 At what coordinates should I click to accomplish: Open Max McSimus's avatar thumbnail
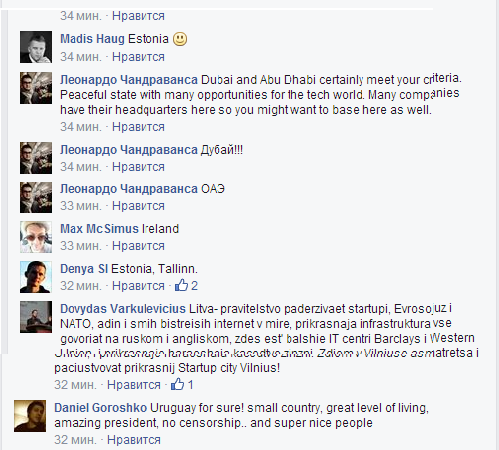coord(36,237)
